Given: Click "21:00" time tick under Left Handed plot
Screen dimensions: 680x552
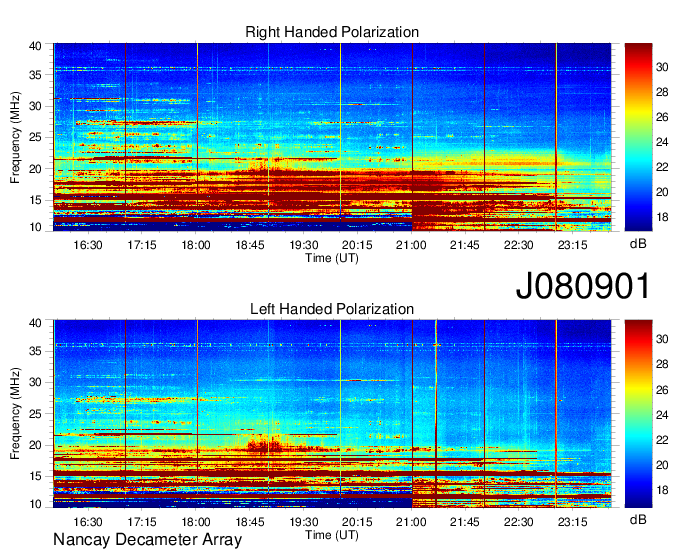Looking at the screenshot, I should (411, 522).
